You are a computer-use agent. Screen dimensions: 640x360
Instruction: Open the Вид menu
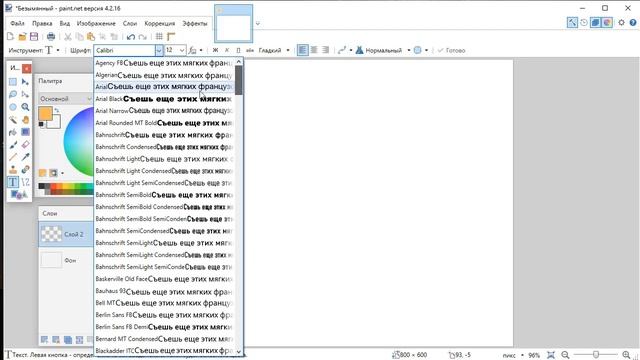tap(64, 23)
